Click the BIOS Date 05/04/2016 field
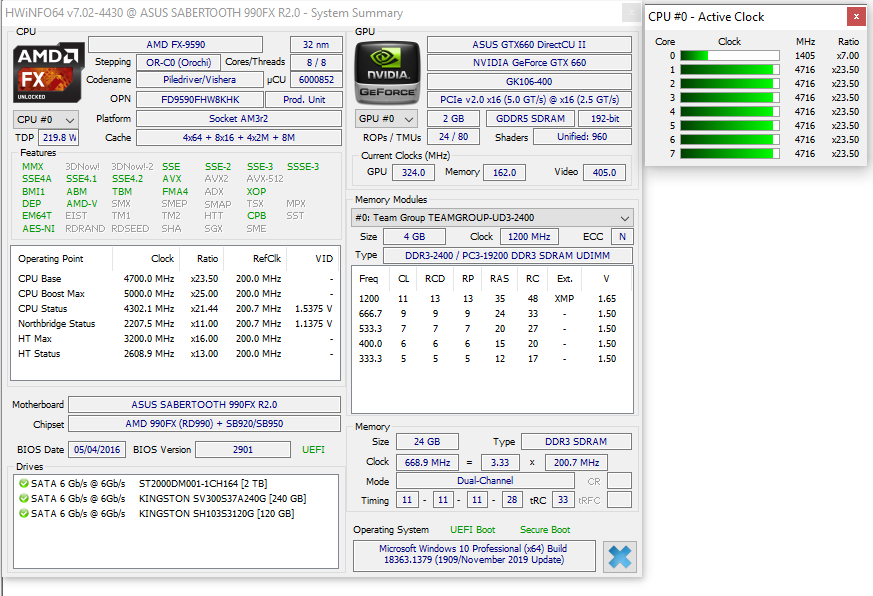This screenshot has height=596, width=873. 97,450
